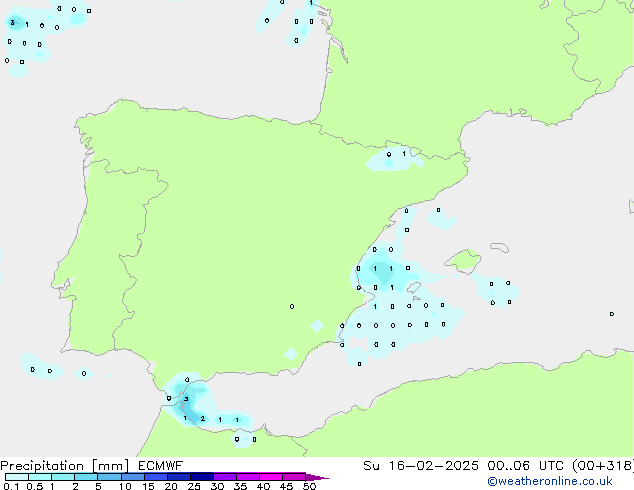This screenshot has width=634, height=490.
Task: Click the 0.1–0.5 mm legend color swatch
Action: pyautogui.click(x=17, y=477)
